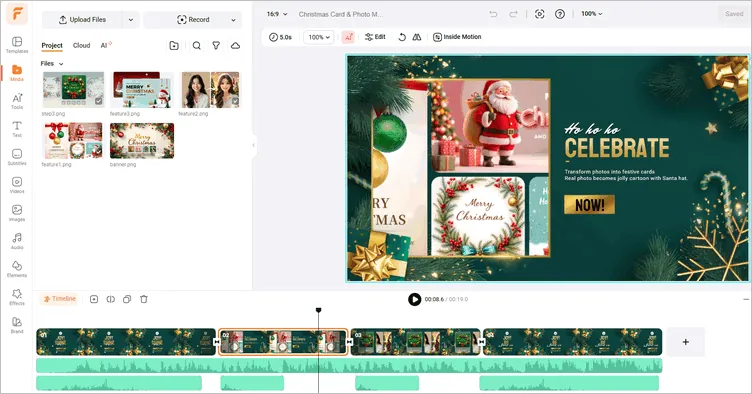
Task: Add a new scene with plus button
Action: (686, 342)
